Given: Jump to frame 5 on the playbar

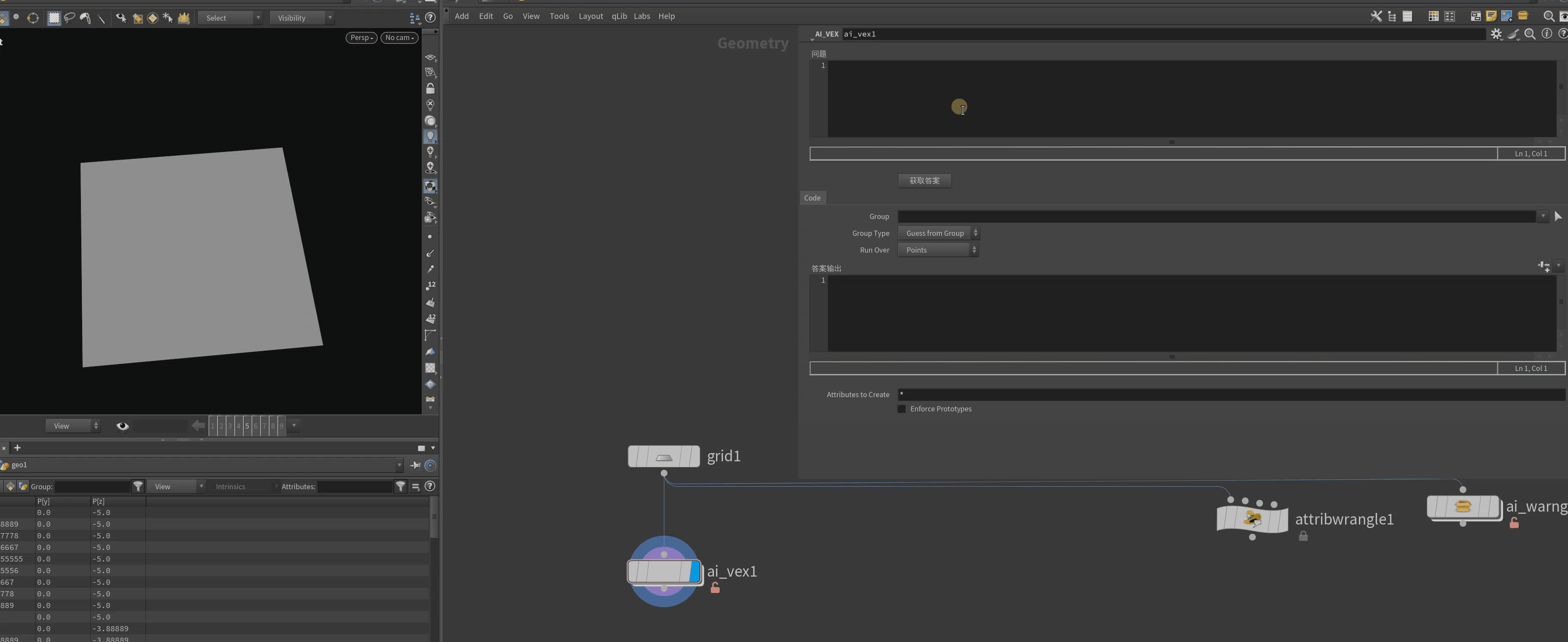Looking at the screenshot, I should pyautogui.click(x=248, y=426).
